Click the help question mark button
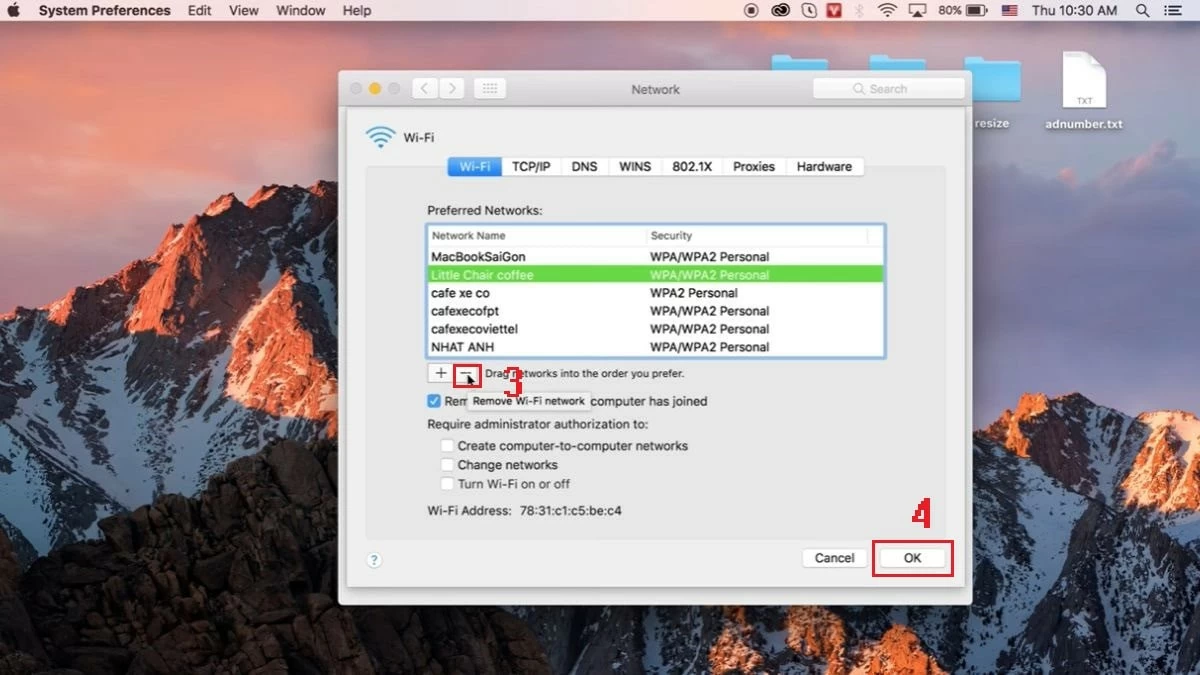This screenshot has width=1200, height=675. (374, 560)
